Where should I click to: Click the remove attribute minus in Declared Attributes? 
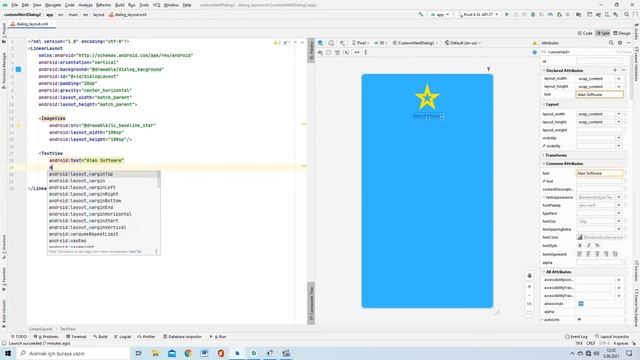point(623,71)
